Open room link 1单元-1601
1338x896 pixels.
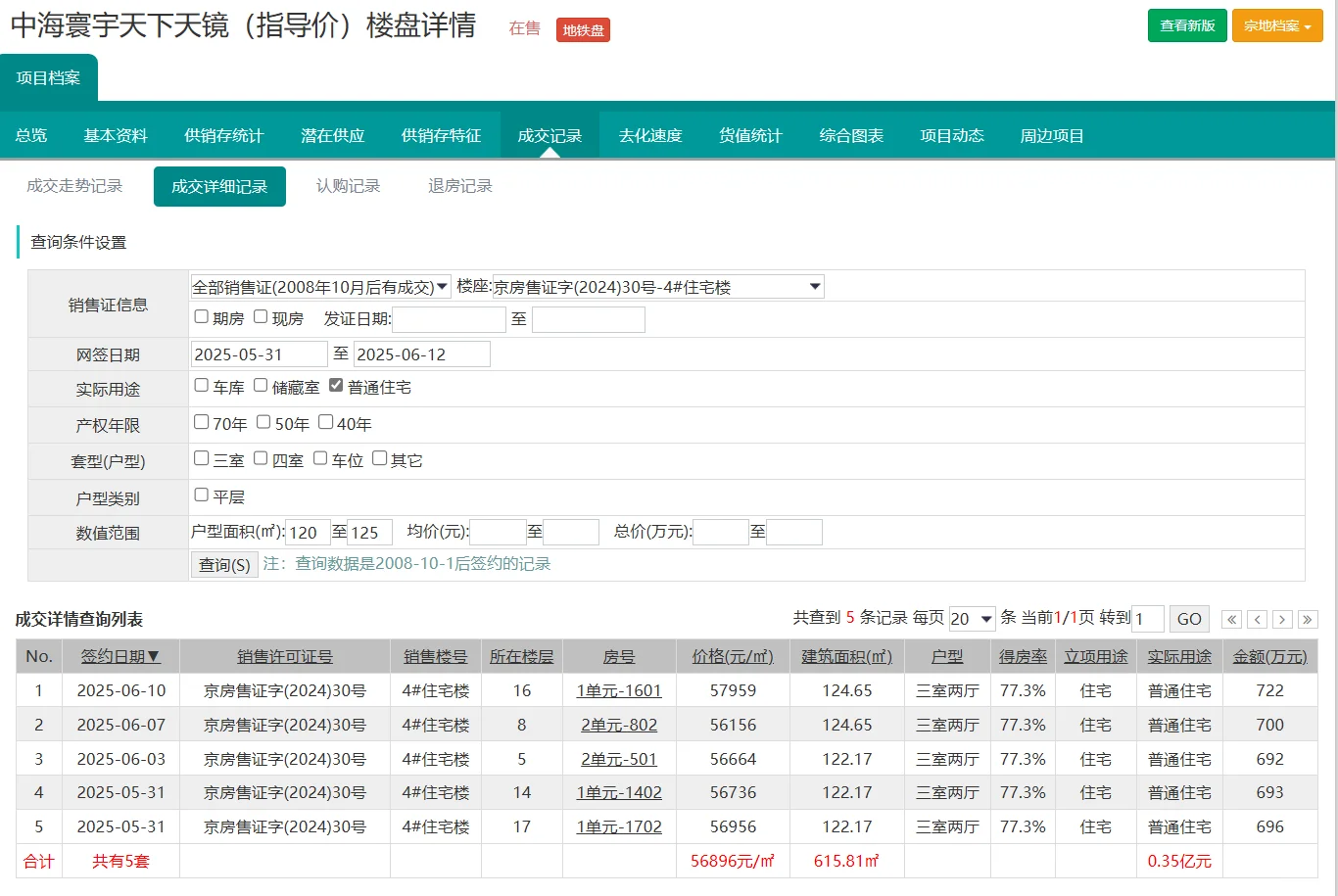pyautogui.click(x=619, y=690)
